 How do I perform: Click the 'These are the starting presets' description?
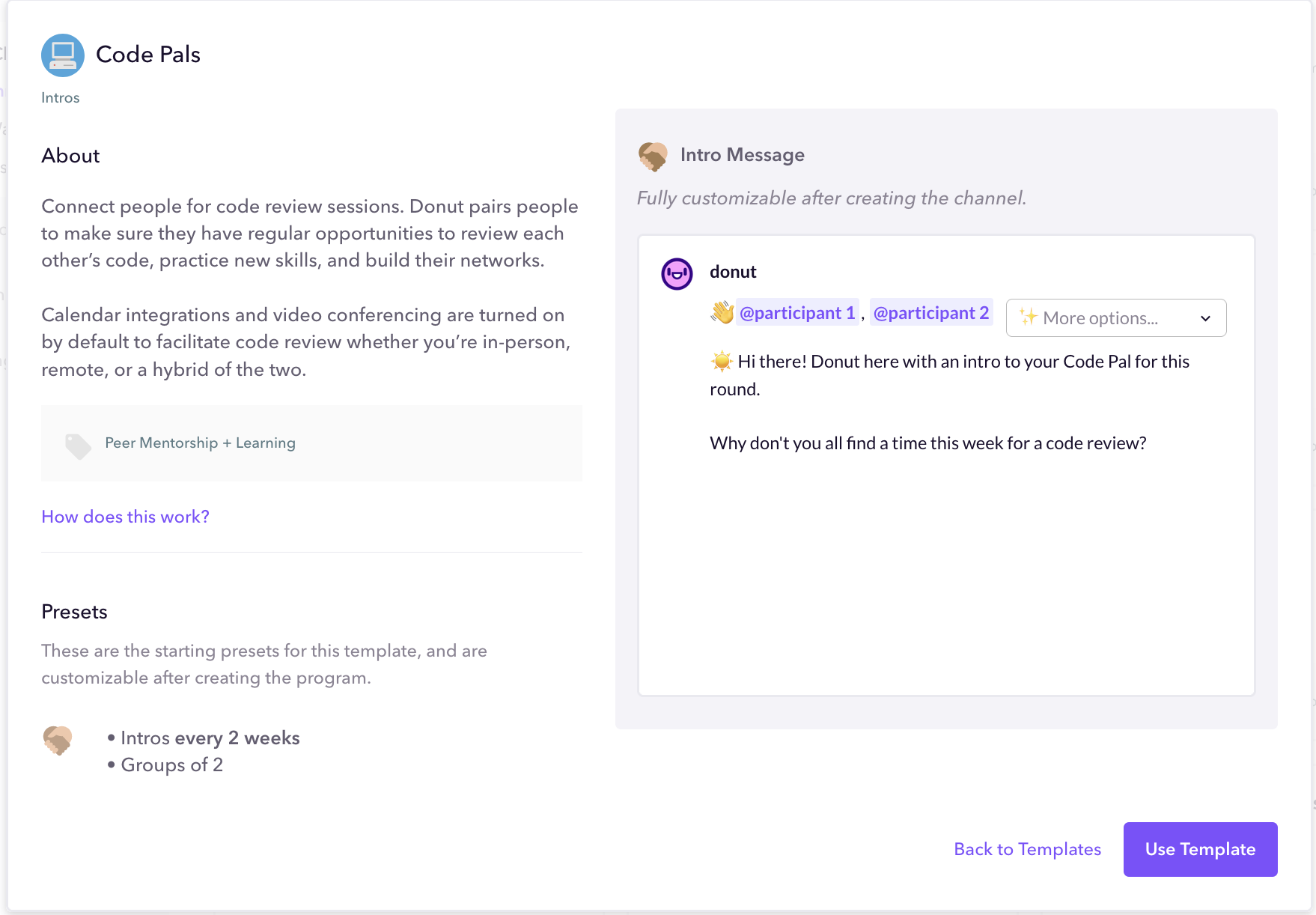(x=264, y=664)
